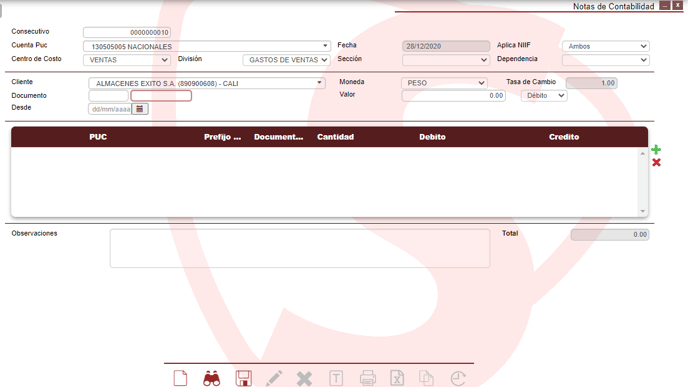Search records with the binoculars icon
This screenshot has width=688, height=387.
pyautogui.click(x=211, y=378)
